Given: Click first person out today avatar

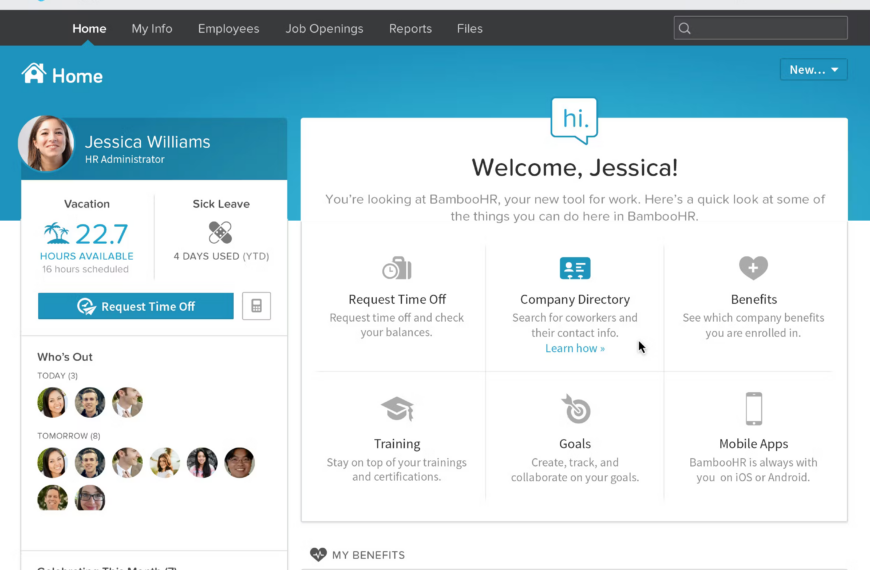Looking at the screenshot, I should (x=52, y=402).
